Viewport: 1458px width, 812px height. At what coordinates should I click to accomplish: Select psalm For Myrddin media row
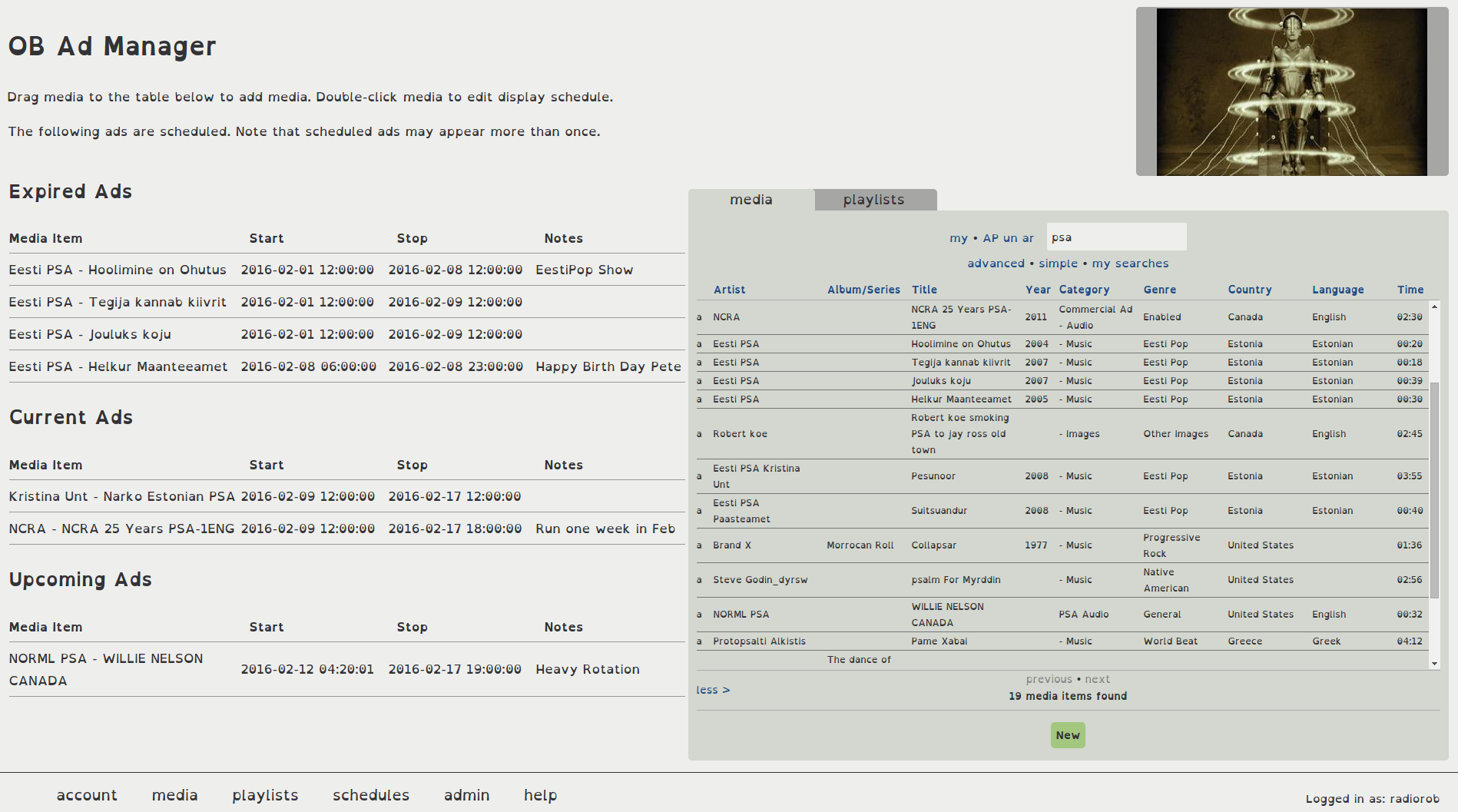(x=1062, y=580)
